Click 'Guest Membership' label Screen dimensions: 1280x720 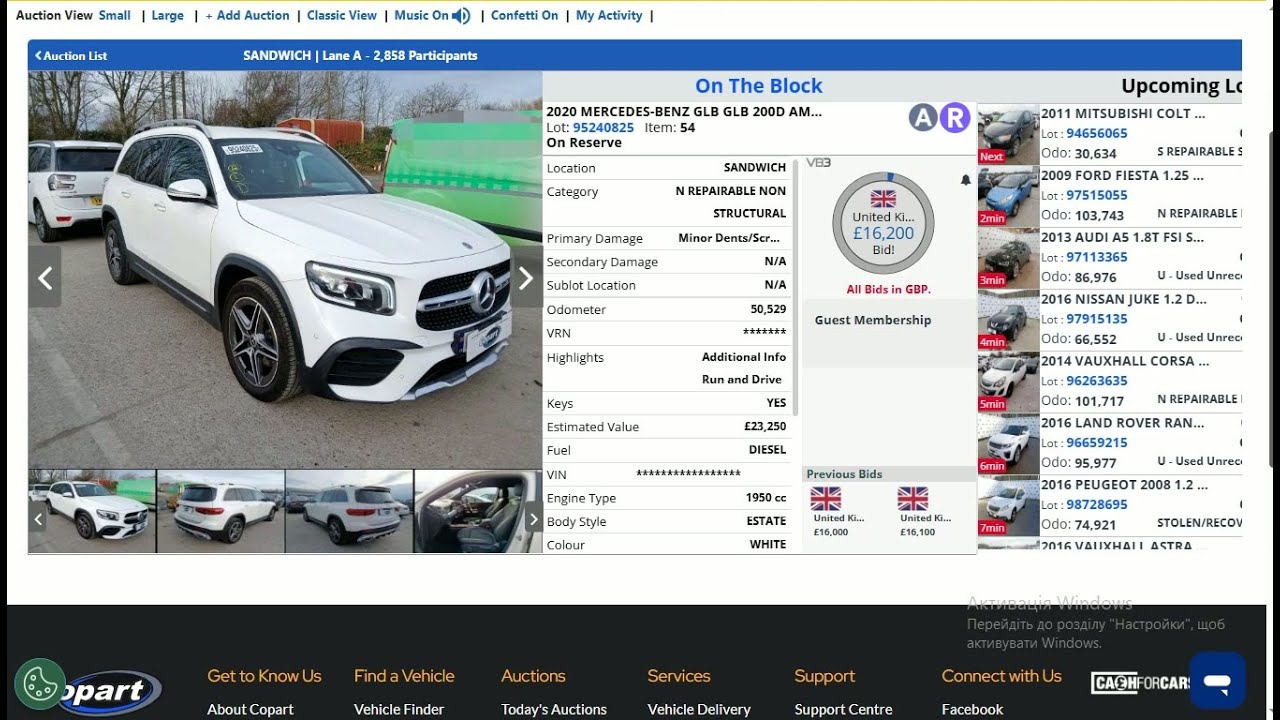[873, 320]
